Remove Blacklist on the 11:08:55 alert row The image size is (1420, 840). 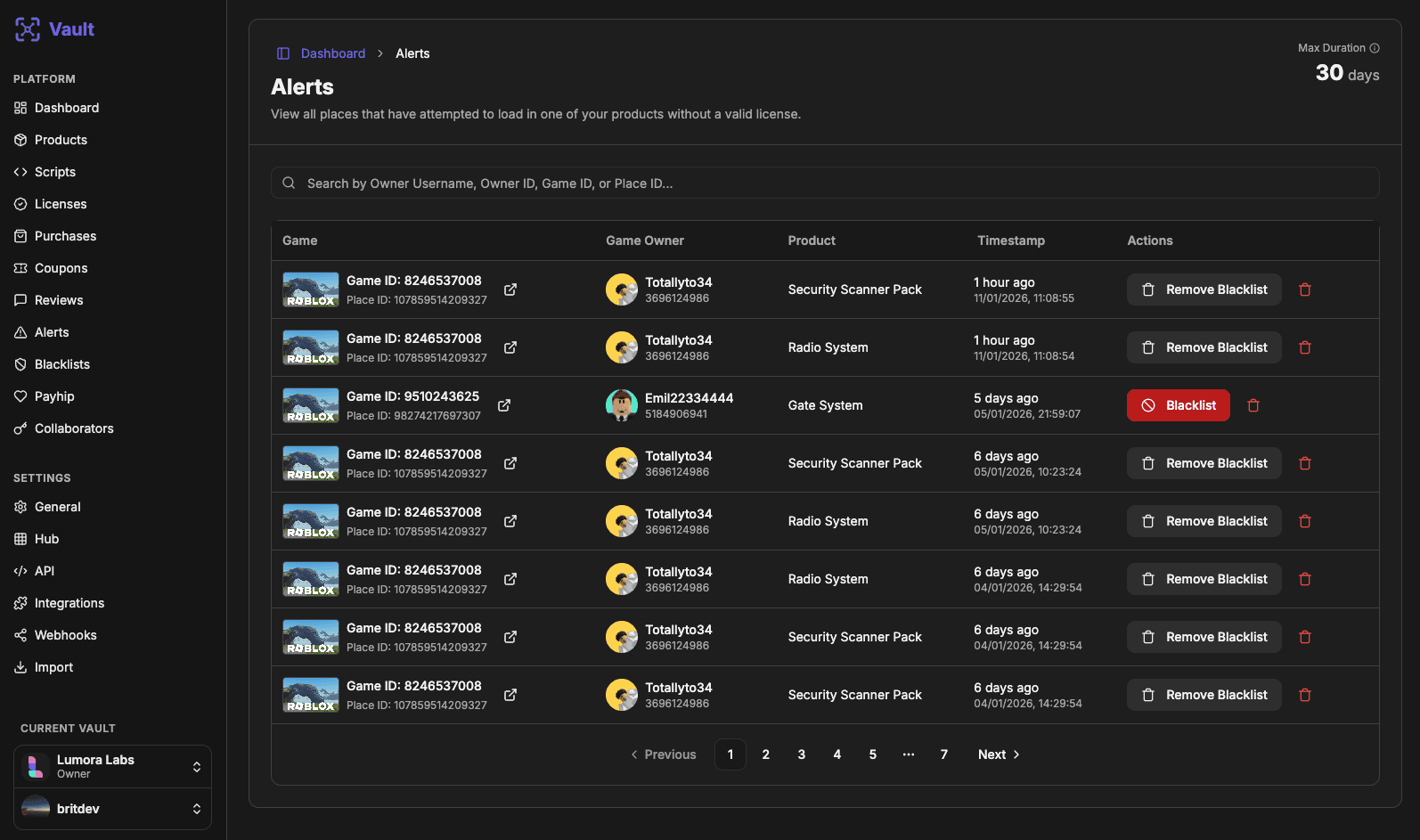pos(1204,290)
